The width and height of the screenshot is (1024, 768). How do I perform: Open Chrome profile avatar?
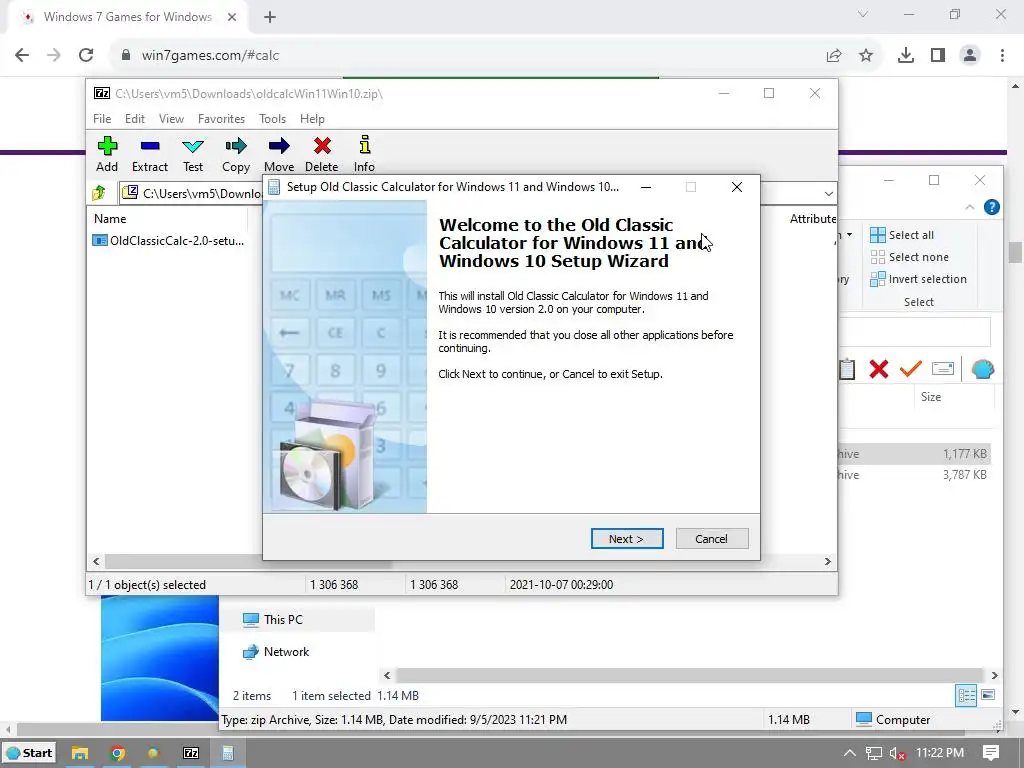(x=970, y=56)
